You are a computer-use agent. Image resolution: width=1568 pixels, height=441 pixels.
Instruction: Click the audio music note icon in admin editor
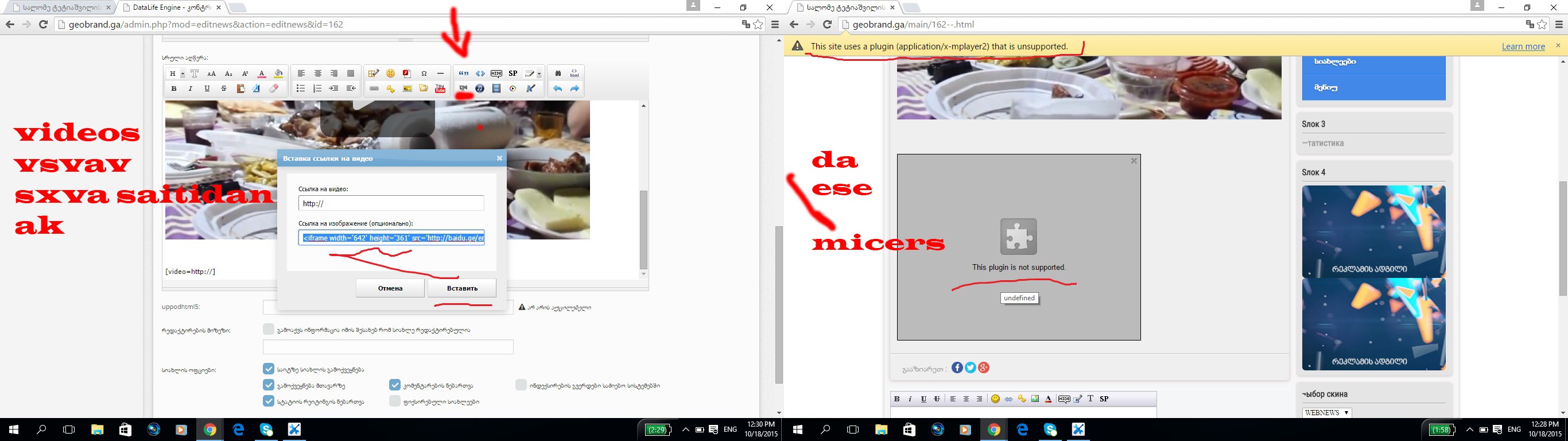coord(480,88)
